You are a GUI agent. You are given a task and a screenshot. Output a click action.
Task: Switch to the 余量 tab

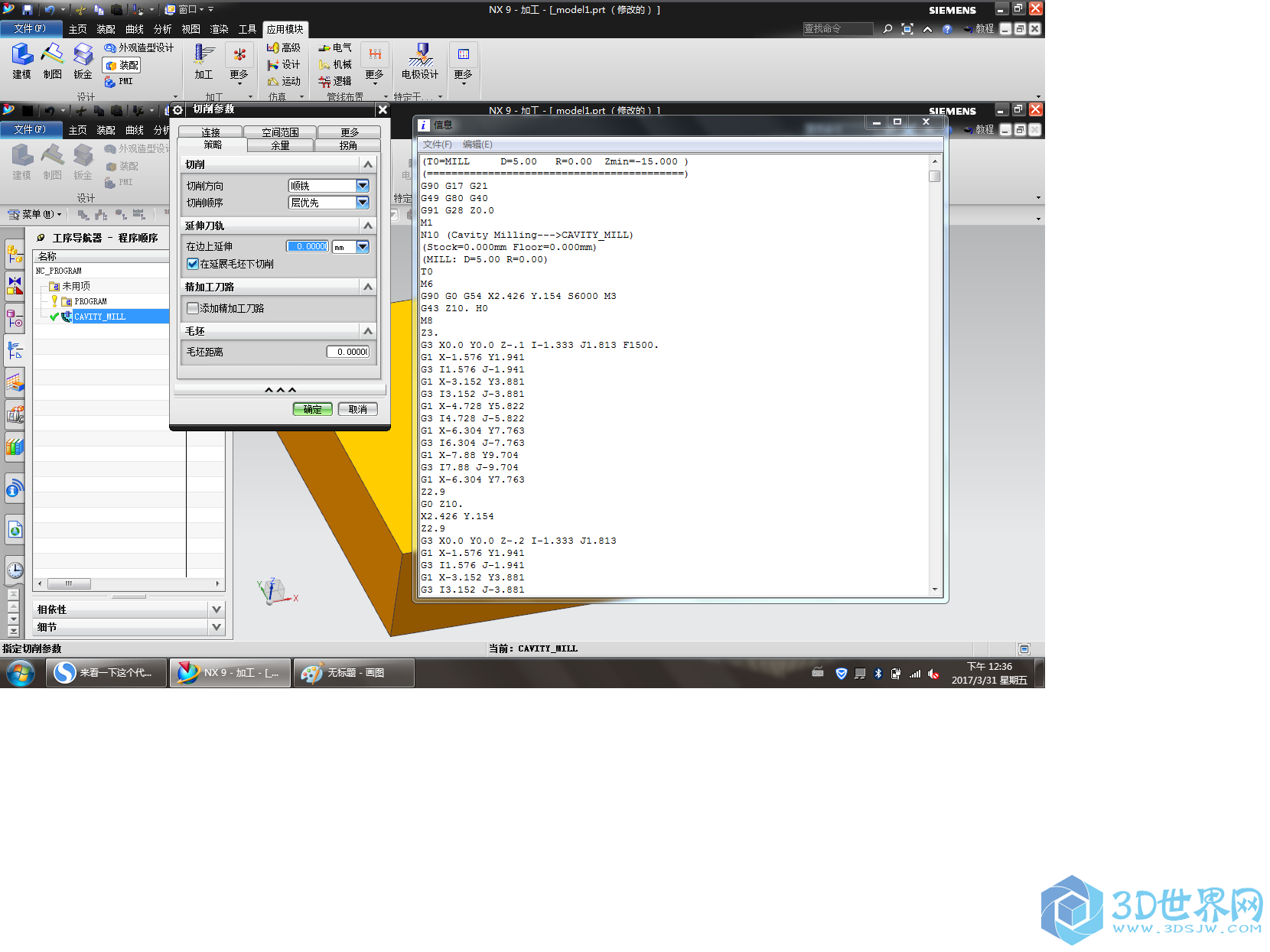pos(280,145)
